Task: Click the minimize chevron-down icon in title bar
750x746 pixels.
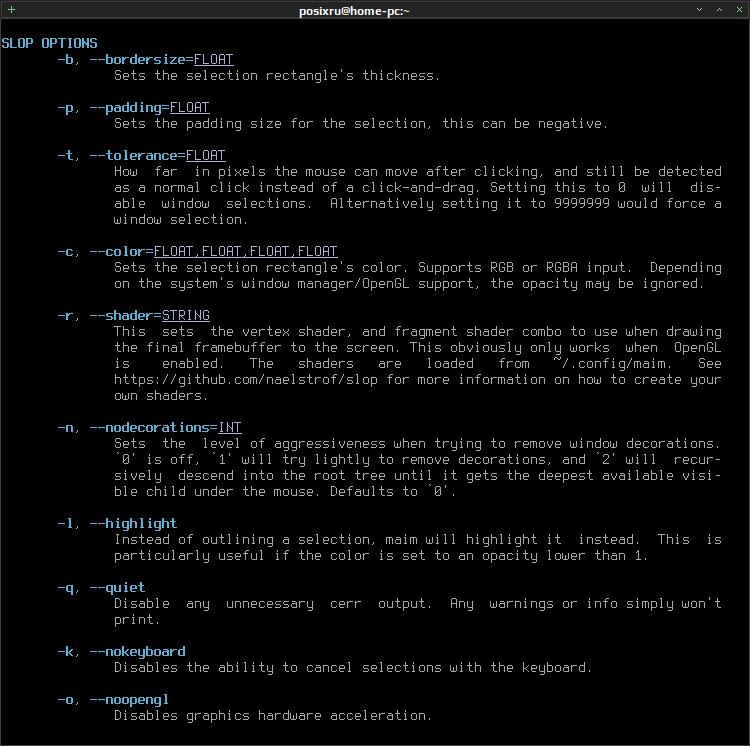Action: click(x=699, y=10)
